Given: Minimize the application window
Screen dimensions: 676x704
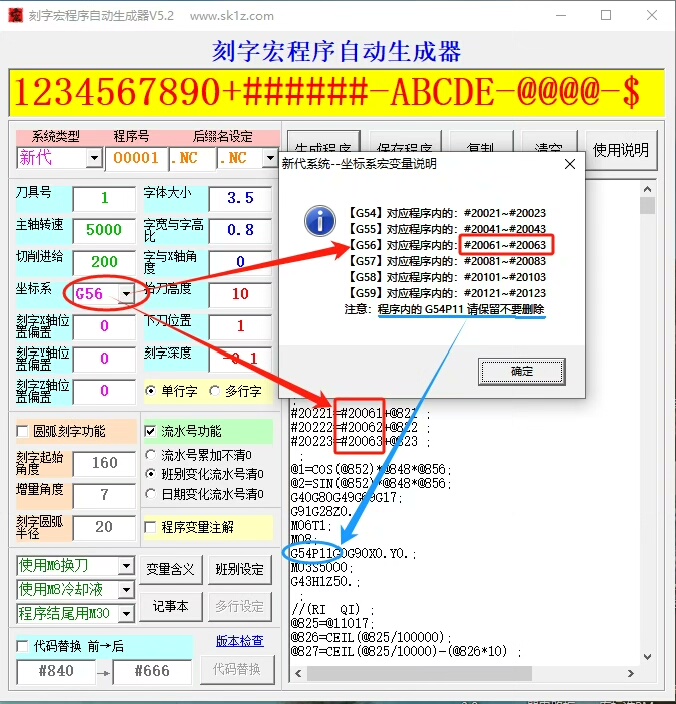Looking at the screenshot, I should pos(561,15).
